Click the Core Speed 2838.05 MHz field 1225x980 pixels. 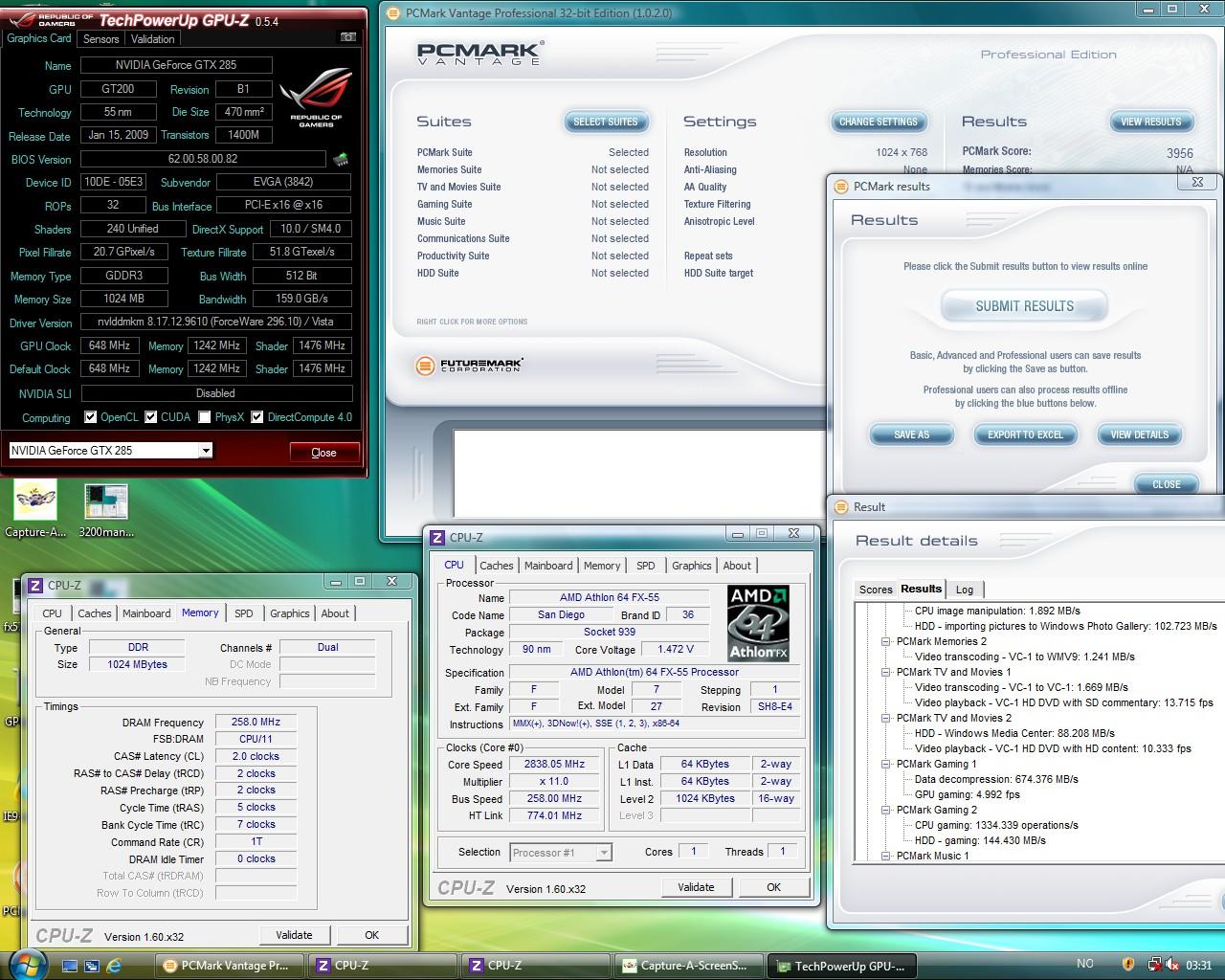click(x=554, y=764)
